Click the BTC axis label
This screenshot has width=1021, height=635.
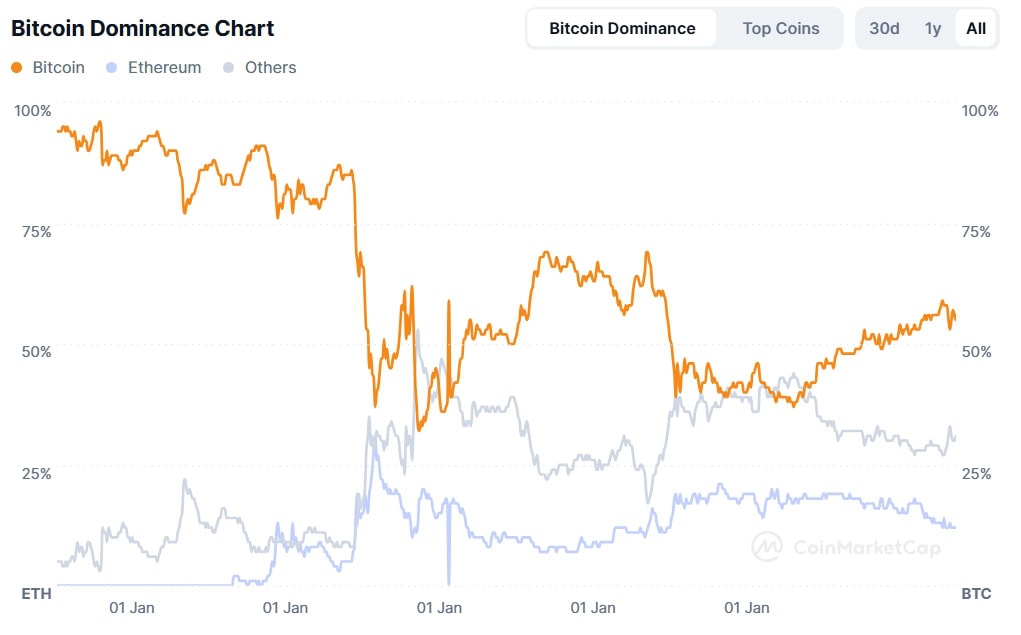(x=976, y=593)
